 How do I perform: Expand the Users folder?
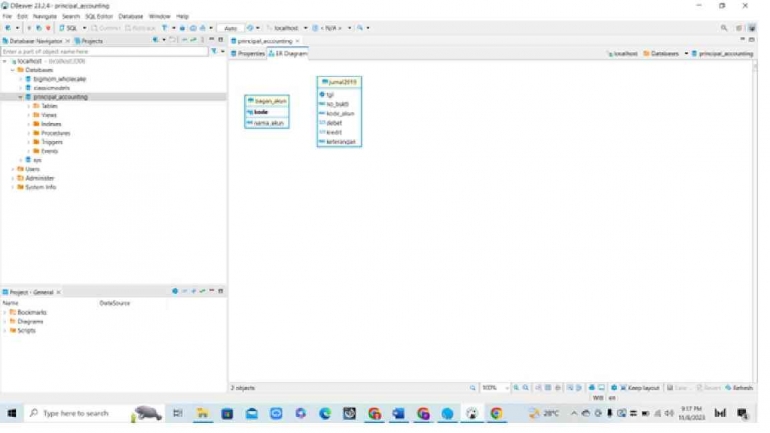click(13, 169)
